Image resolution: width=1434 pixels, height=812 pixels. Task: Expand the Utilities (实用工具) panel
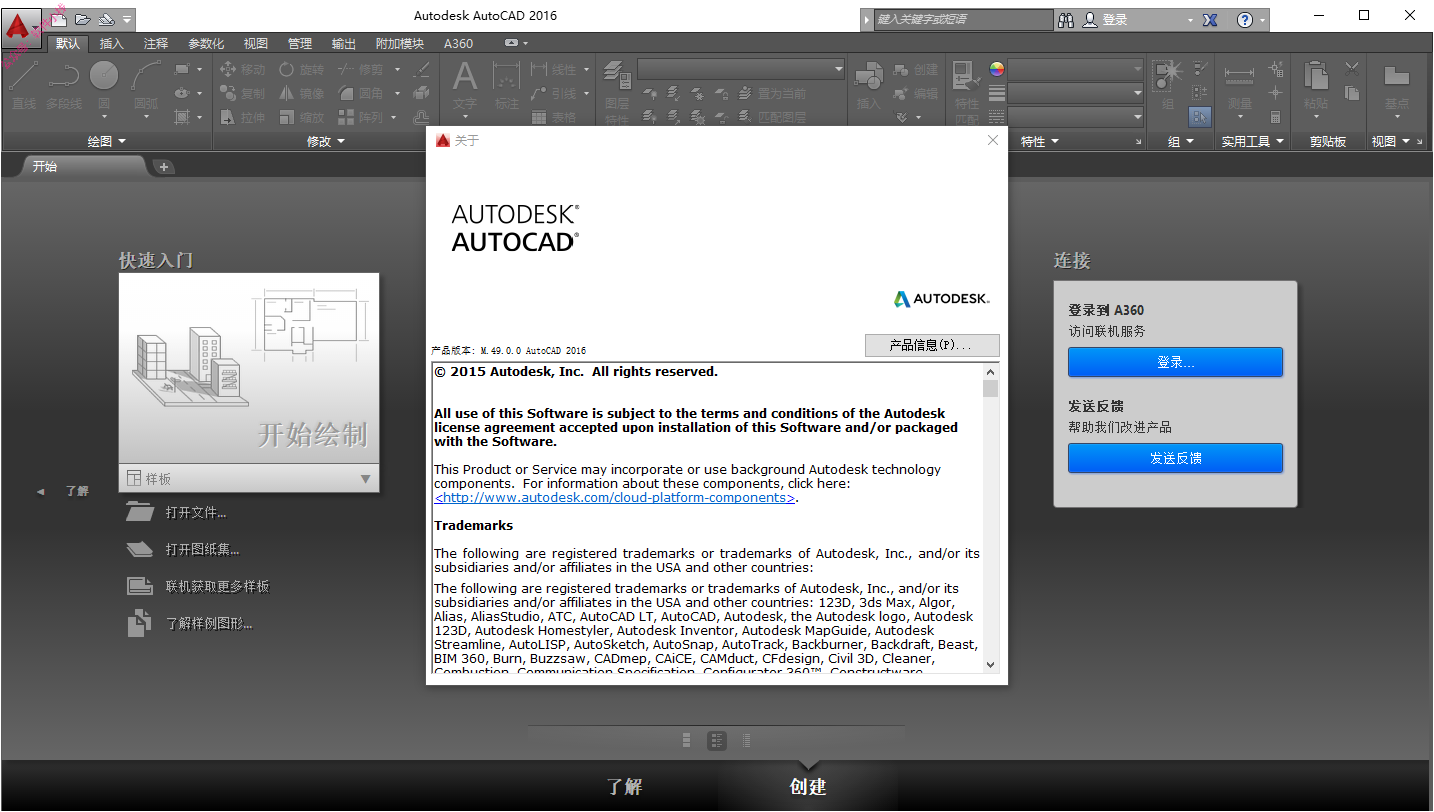click(1253, 142)
